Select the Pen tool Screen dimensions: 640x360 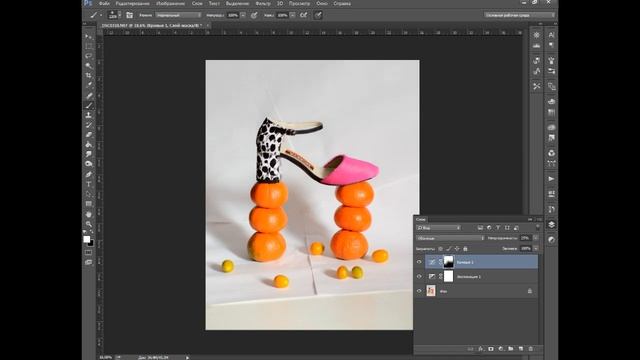[x=88, y=175]
